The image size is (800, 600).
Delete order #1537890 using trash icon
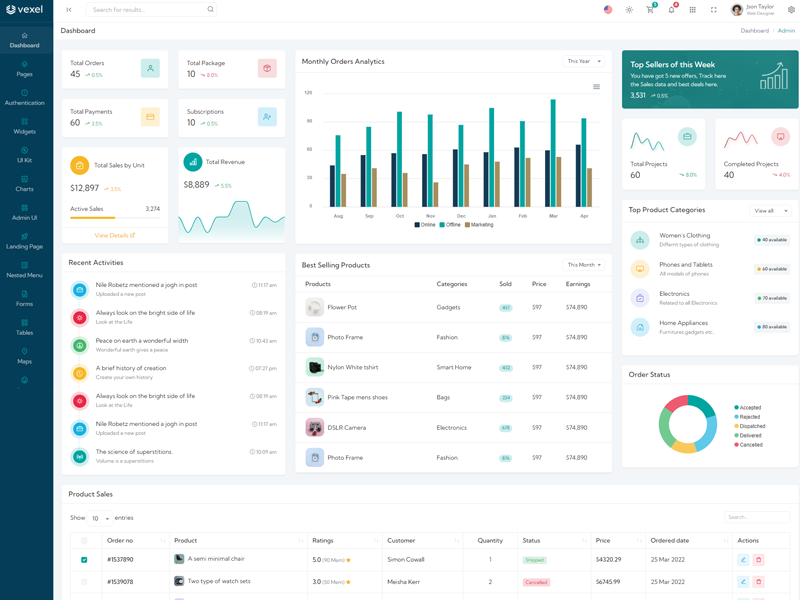pyautogui.click(x=758, y=560)
